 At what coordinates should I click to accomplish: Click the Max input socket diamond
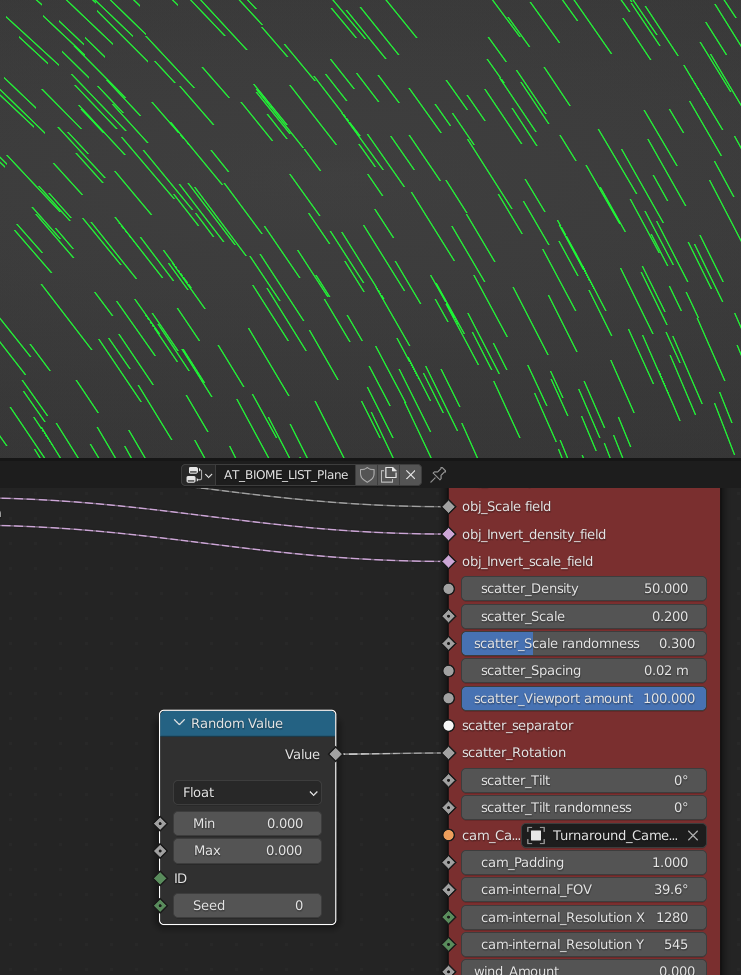click(160, 851)
